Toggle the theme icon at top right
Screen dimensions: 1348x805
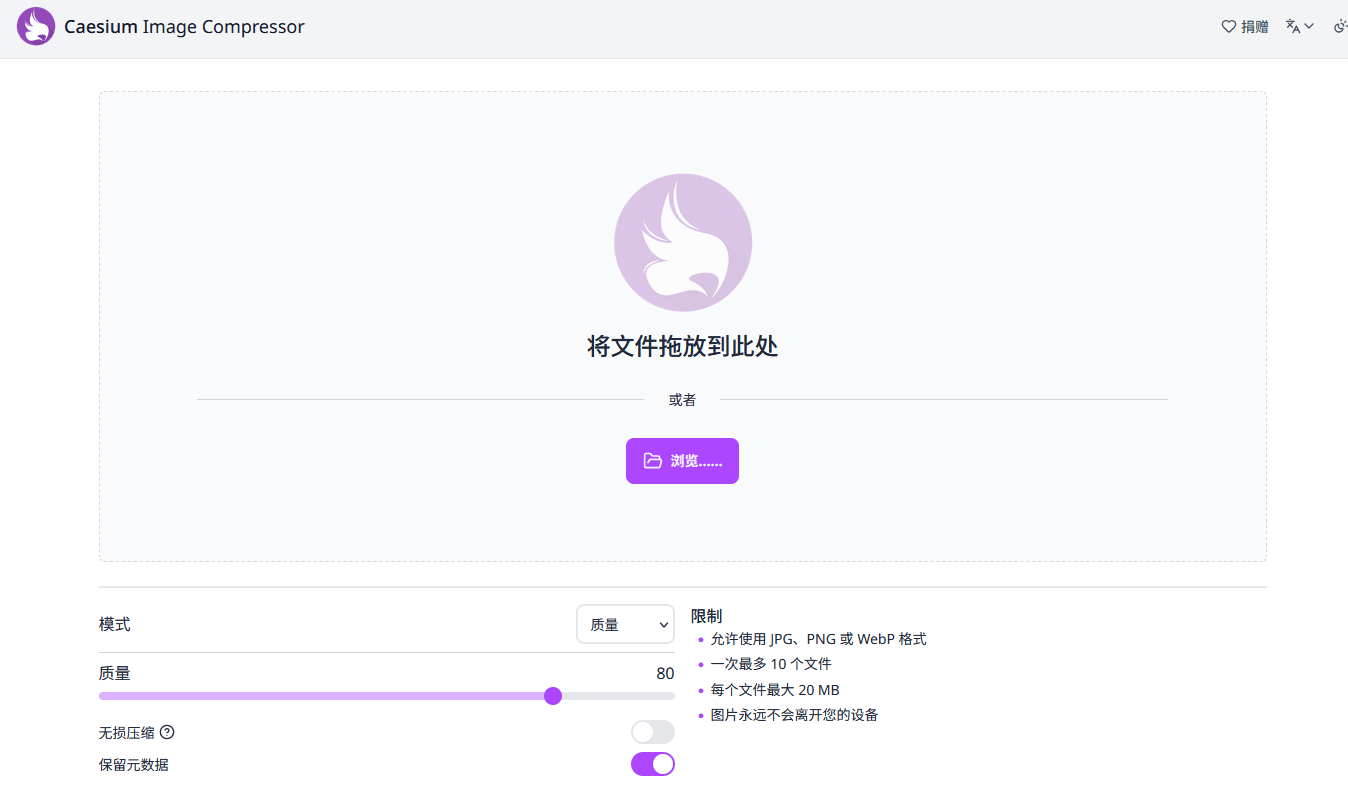coord(1341,27)
